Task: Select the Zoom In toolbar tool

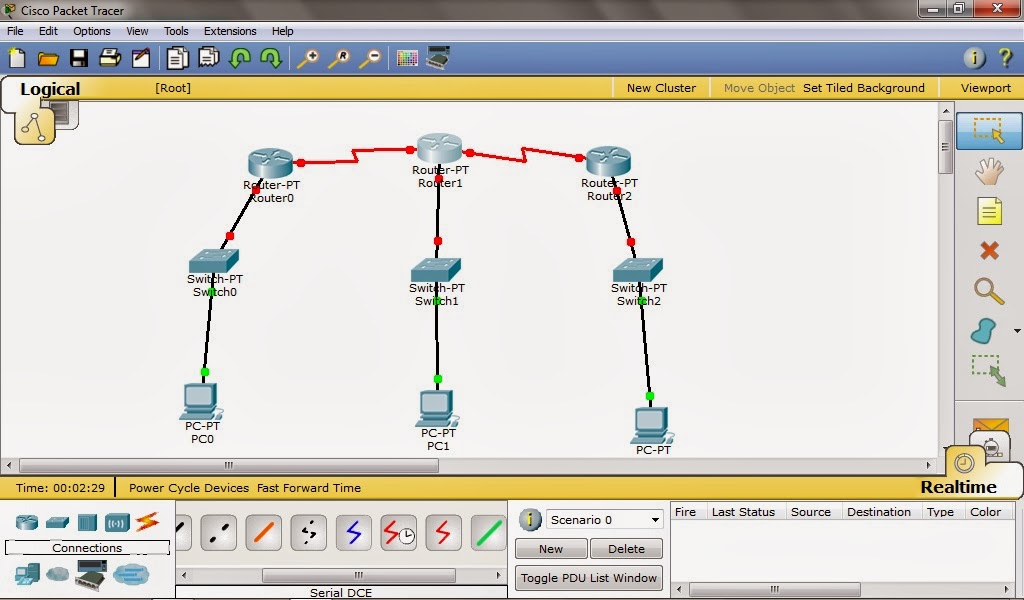Action: point(310,58)
